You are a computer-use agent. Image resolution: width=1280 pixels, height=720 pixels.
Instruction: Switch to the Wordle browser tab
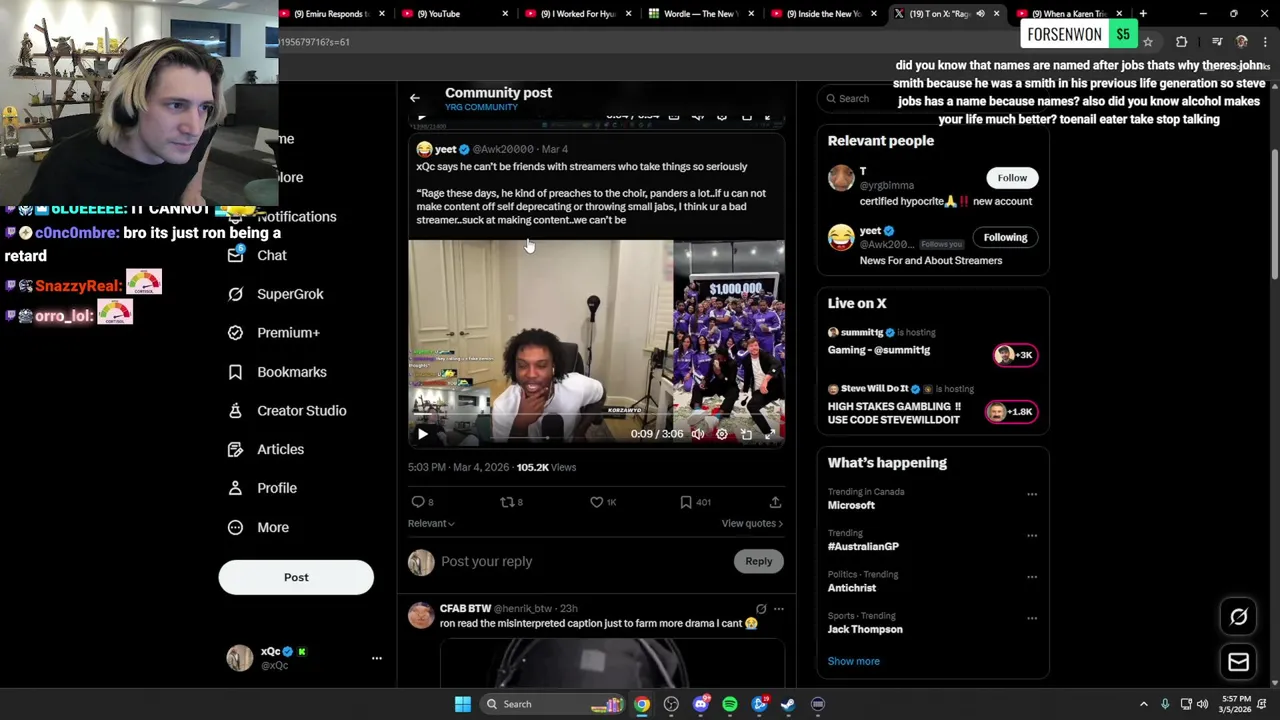tap(700, 14)
